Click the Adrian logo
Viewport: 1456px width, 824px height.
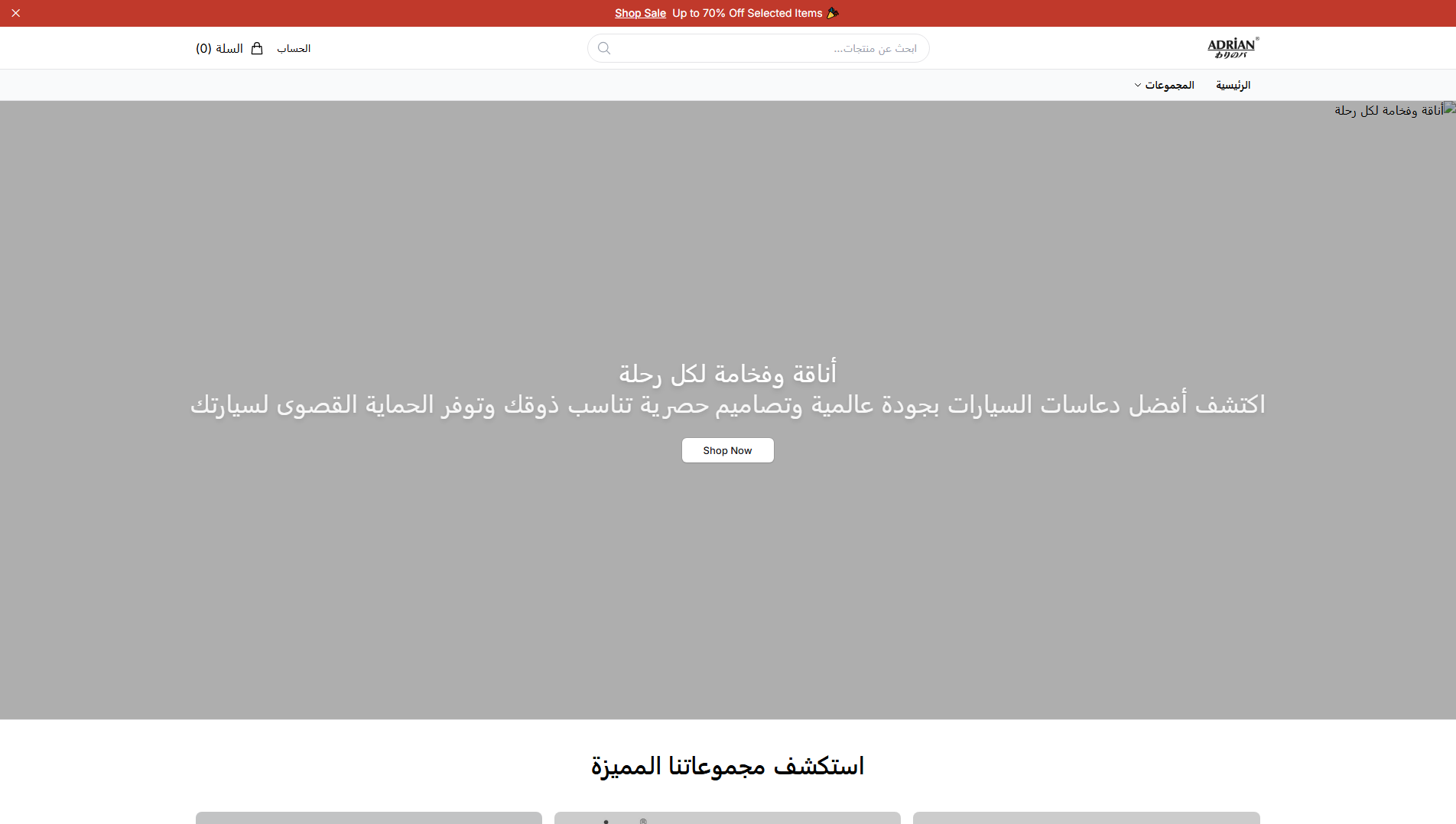point(1233,48)
